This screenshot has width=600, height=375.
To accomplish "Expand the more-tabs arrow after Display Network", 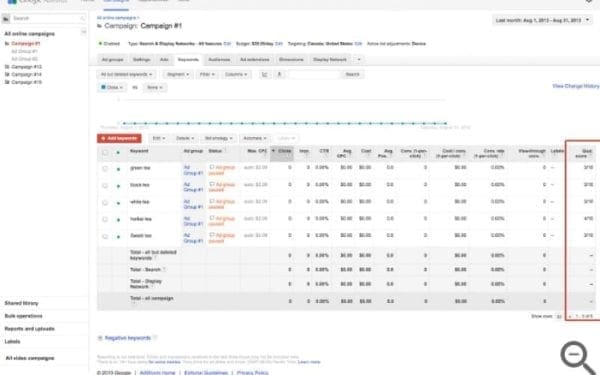I will [359, 60].
